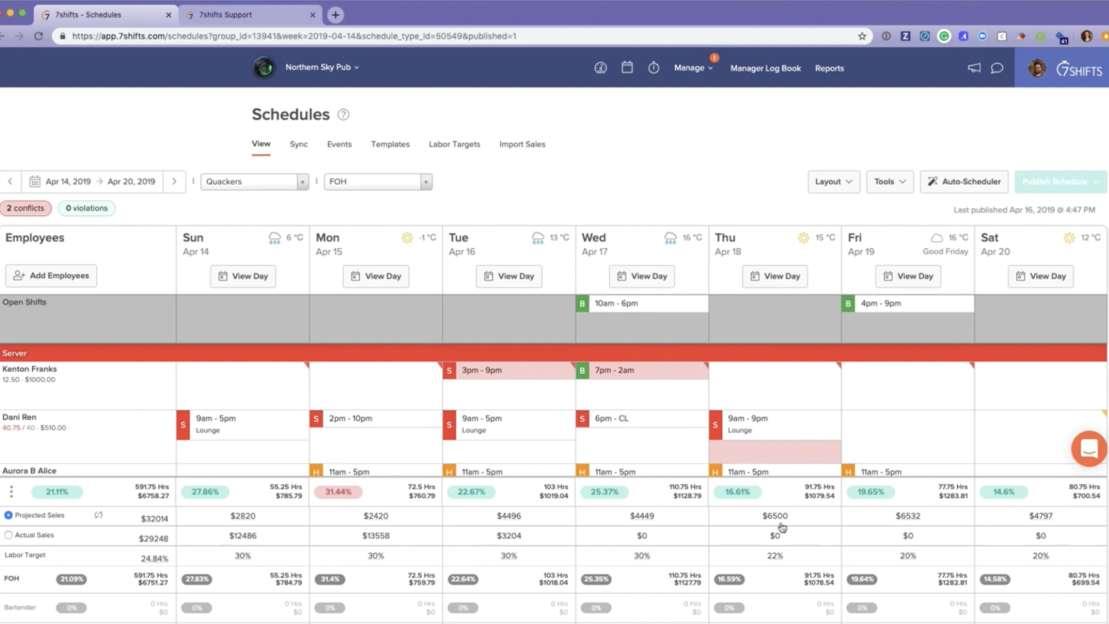Switch to the Templates tab

[x=390, y=144]
